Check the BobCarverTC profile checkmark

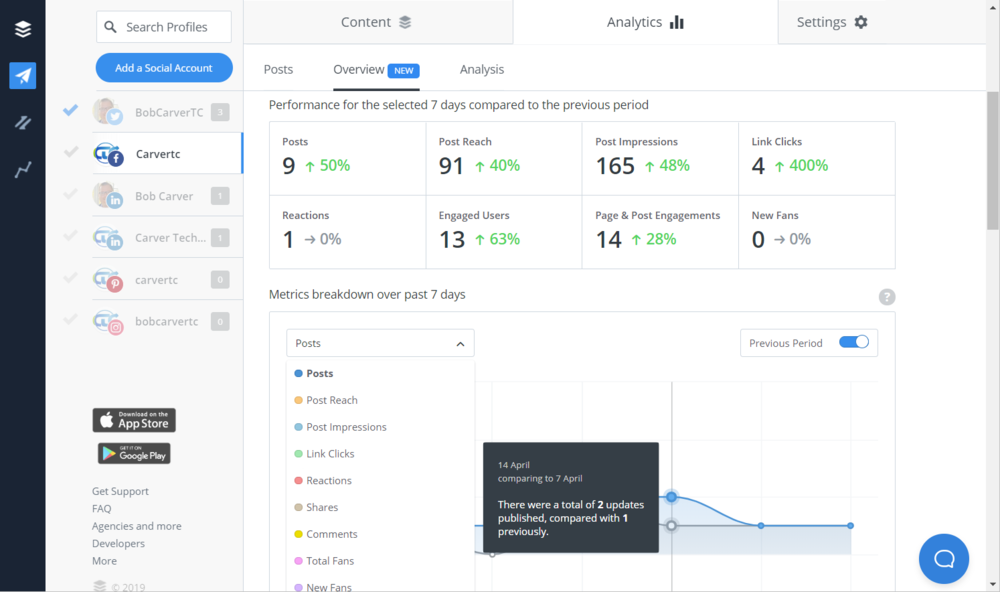coord(69,110)
